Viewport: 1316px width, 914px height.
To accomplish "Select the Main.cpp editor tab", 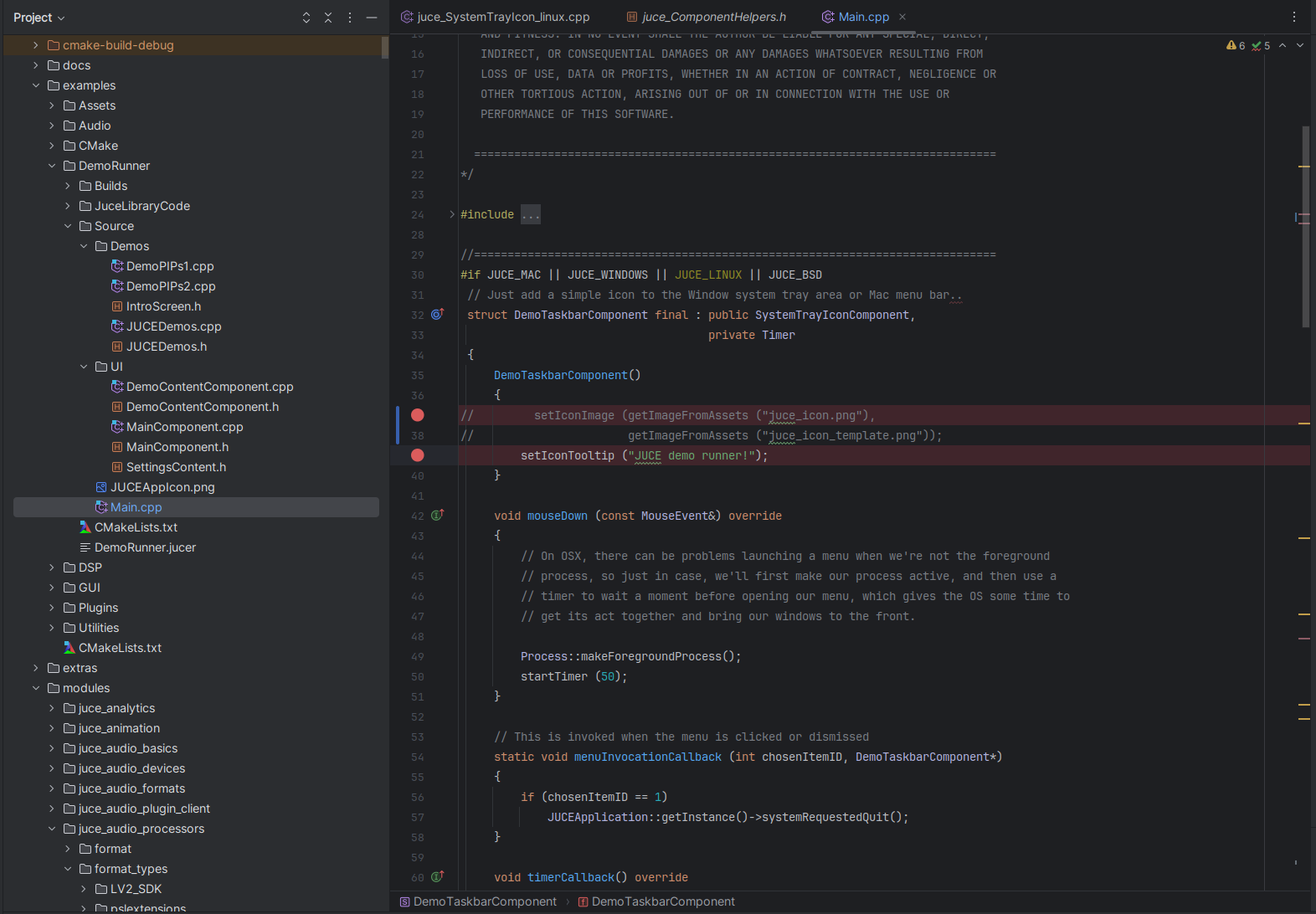I will [x=864, y=17].
